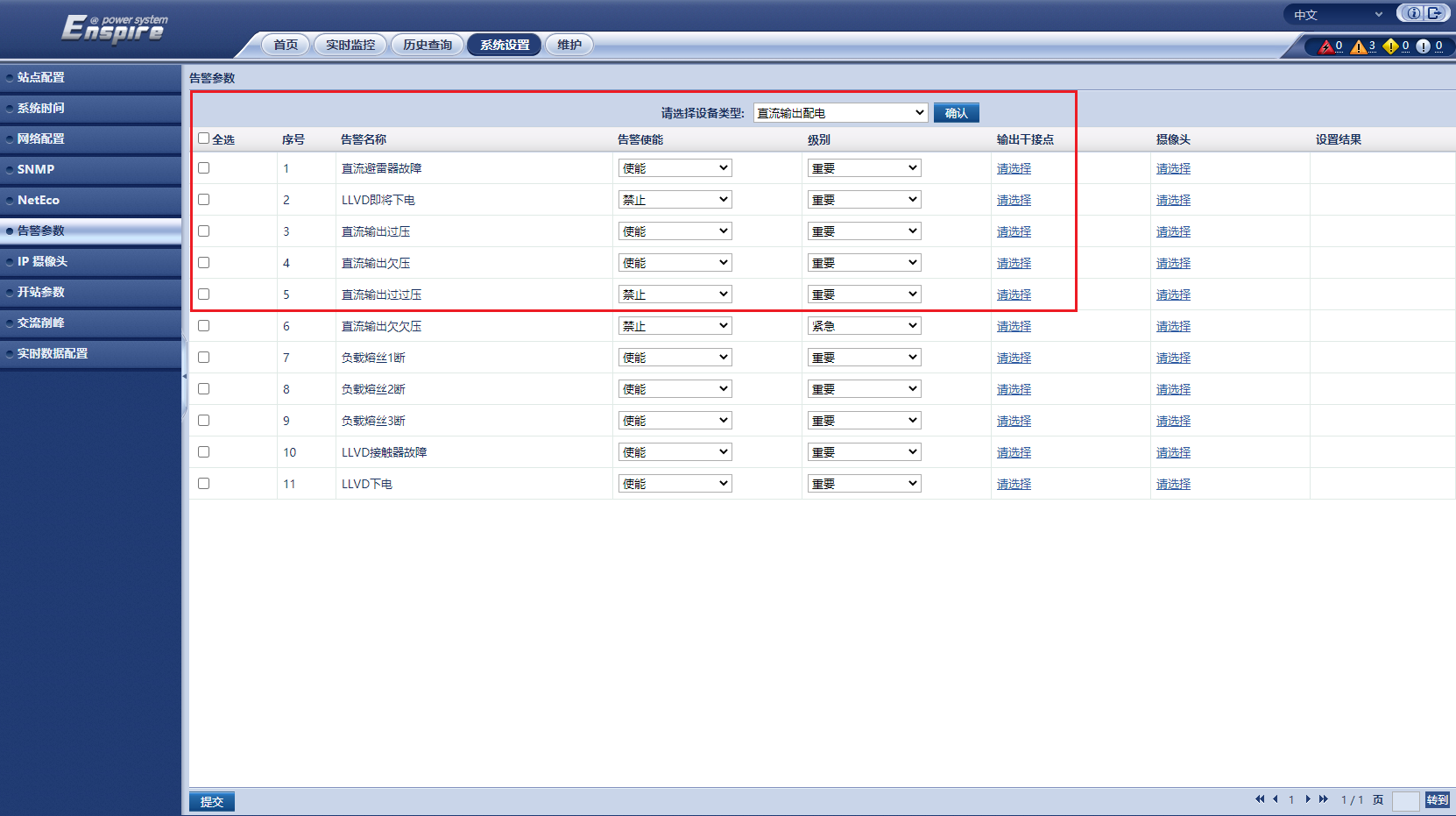Click the orange major alarm triangle icon

pyautogui.click(x=1358, y=46)
